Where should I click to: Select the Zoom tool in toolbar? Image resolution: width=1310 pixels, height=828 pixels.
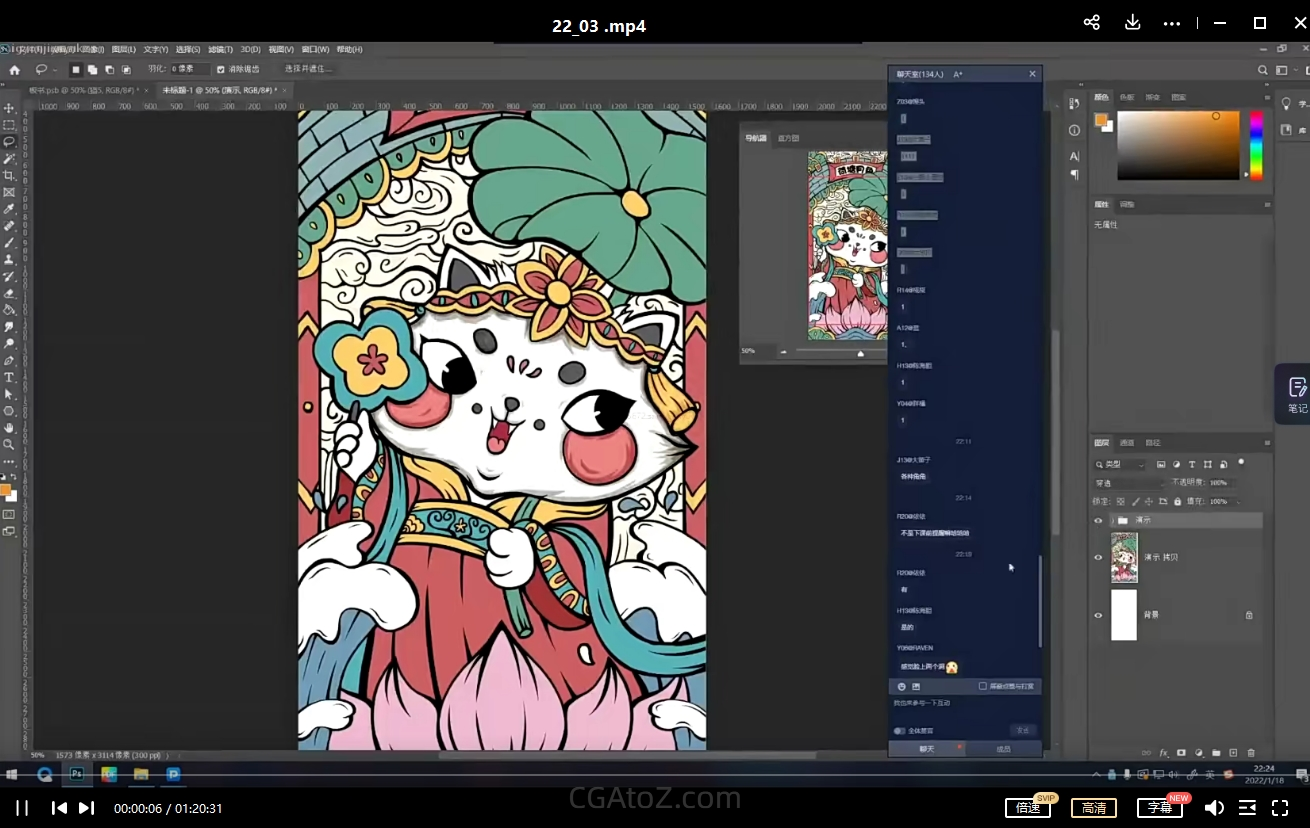click(9, 444)
